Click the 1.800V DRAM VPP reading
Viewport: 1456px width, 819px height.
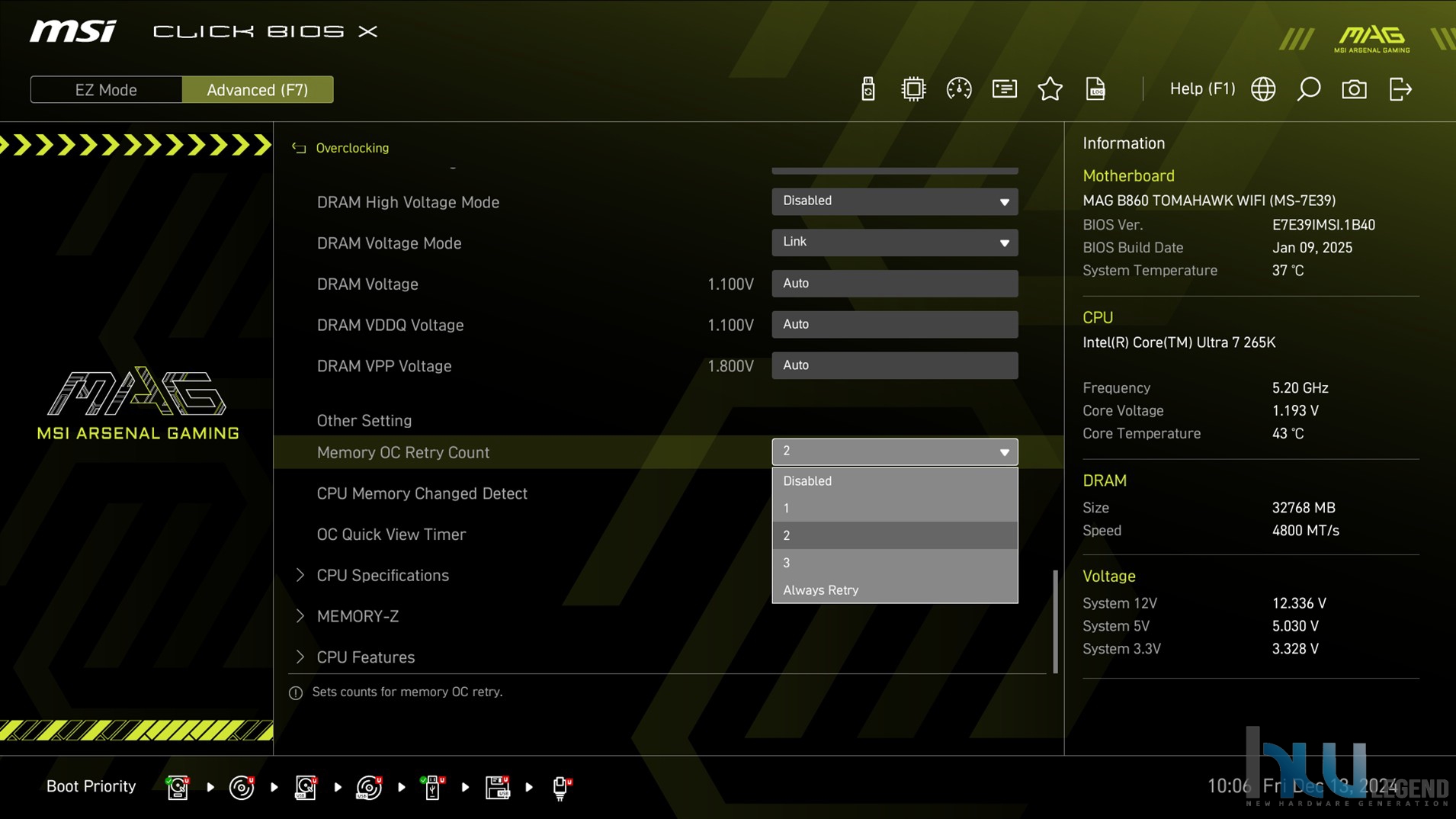(x=730, y=366)
